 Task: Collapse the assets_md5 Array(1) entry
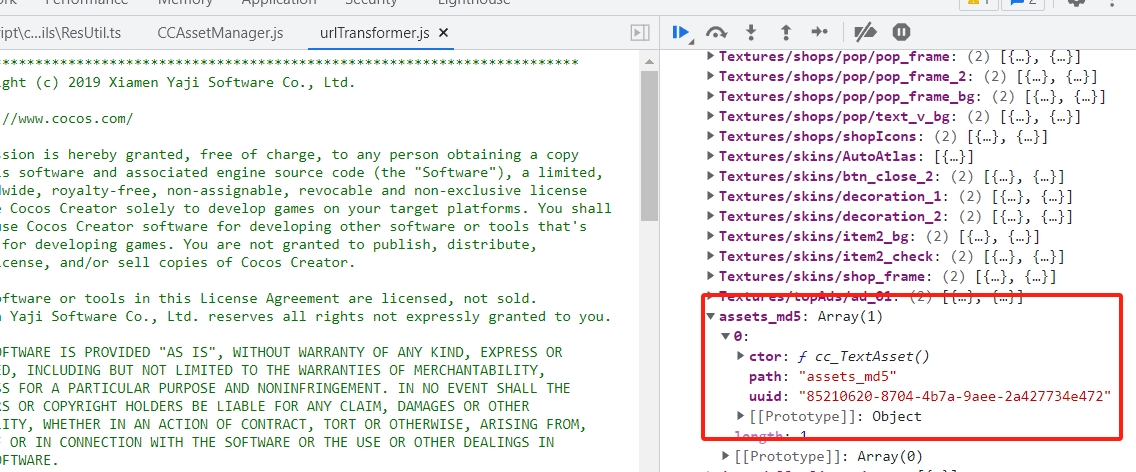(711, 317)
